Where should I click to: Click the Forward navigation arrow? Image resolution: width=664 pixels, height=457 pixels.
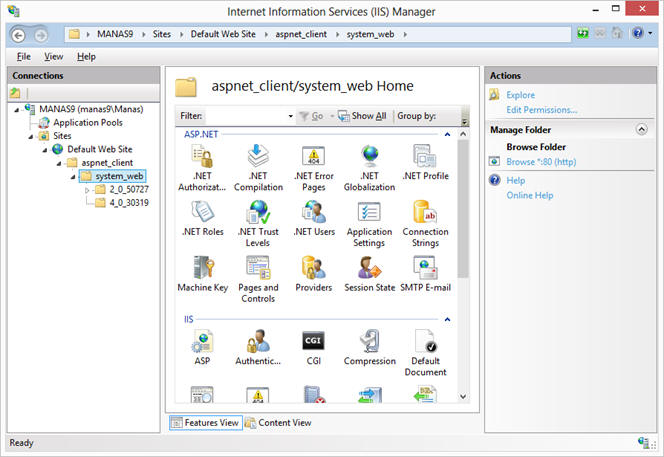[41, 35]
